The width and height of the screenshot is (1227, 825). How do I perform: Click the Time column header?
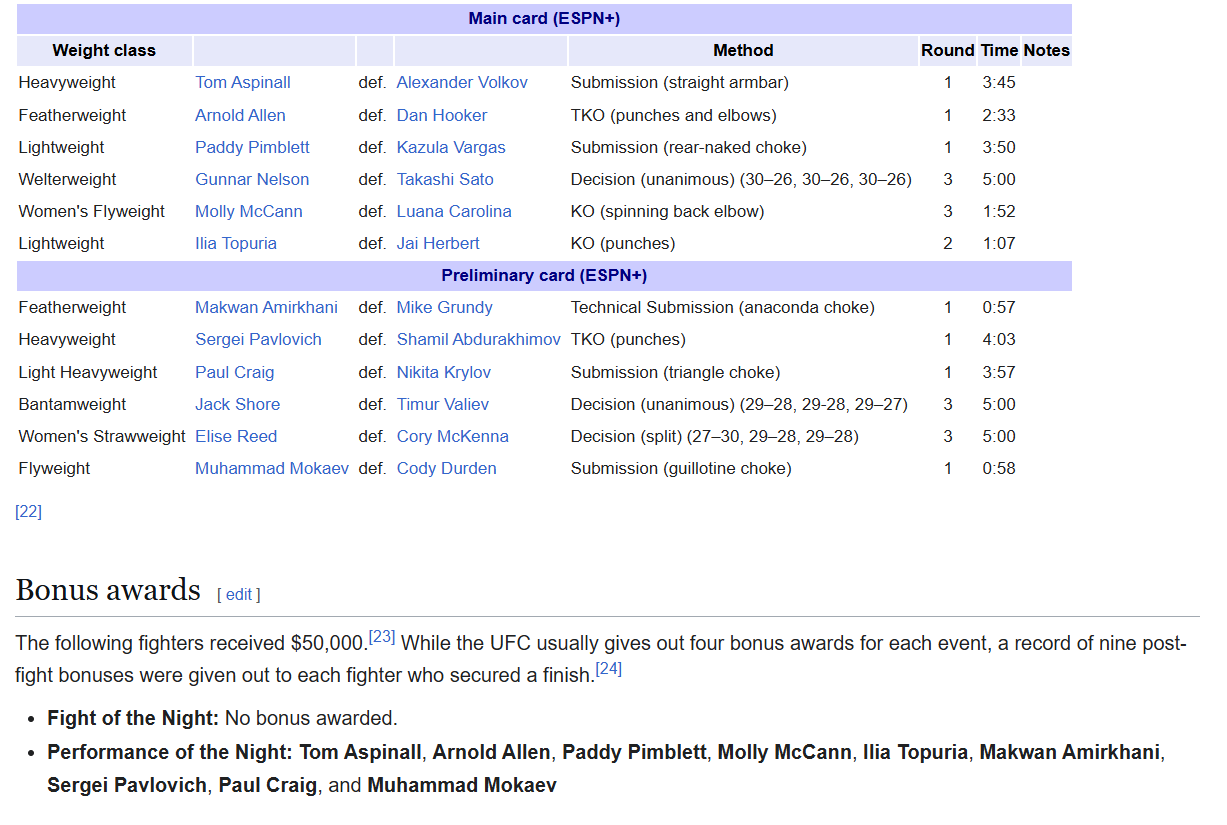point(999,50)
